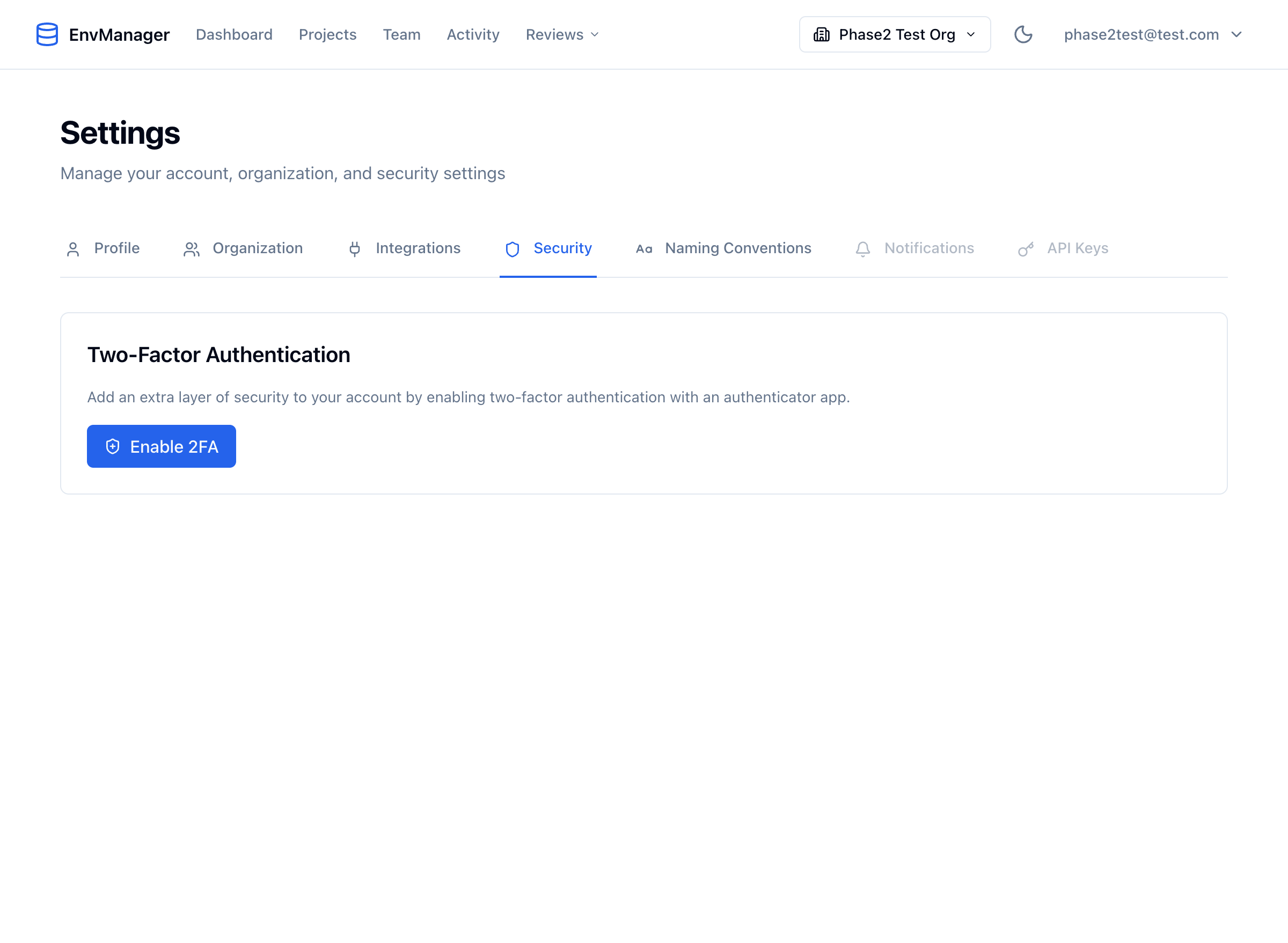The height and width of the screenshot is (943, 1288).
Task: Click the shield-plus icon inside Enable 2FA button
Action: point(113,446)
